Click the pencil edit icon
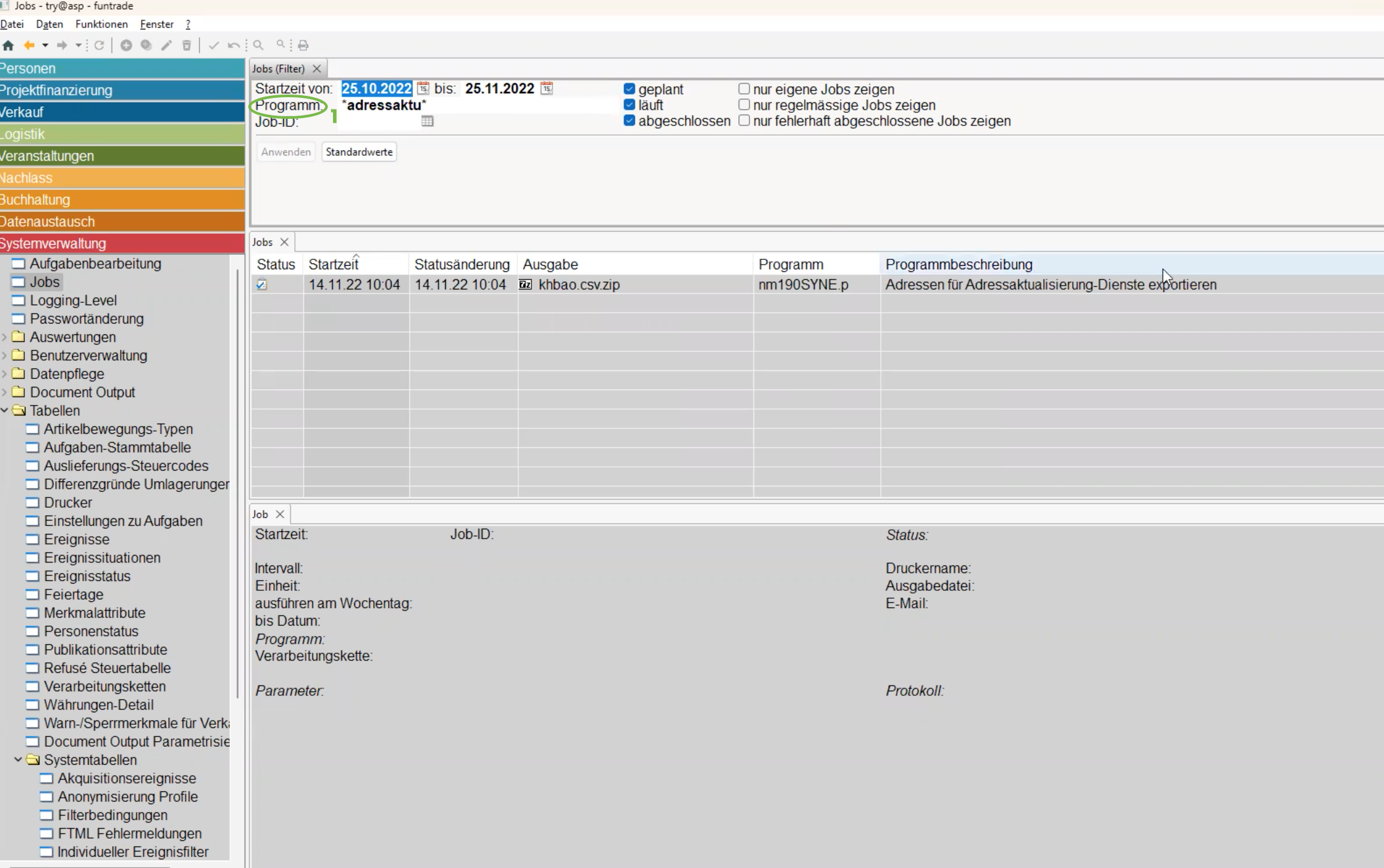 tap(166, 45)
